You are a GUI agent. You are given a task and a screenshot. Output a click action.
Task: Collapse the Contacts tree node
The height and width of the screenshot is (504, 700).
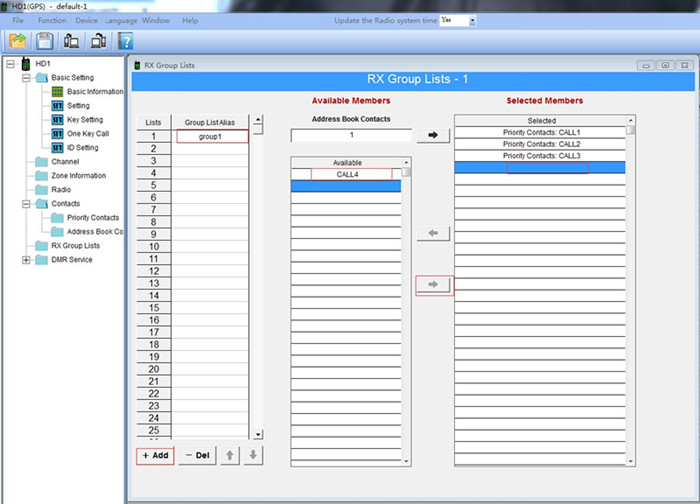[x=26, y=204]
